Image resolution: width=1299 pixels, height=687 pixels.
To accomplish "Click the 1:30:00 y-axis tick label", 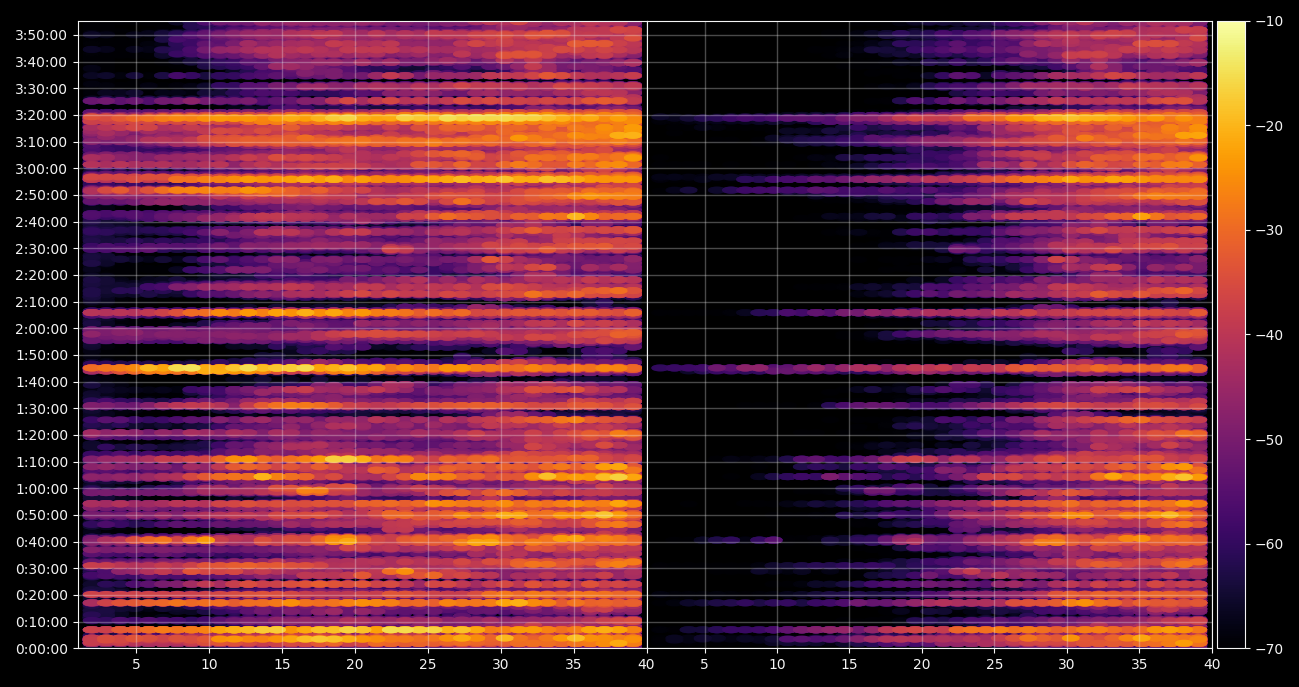I will click(42, 408).
